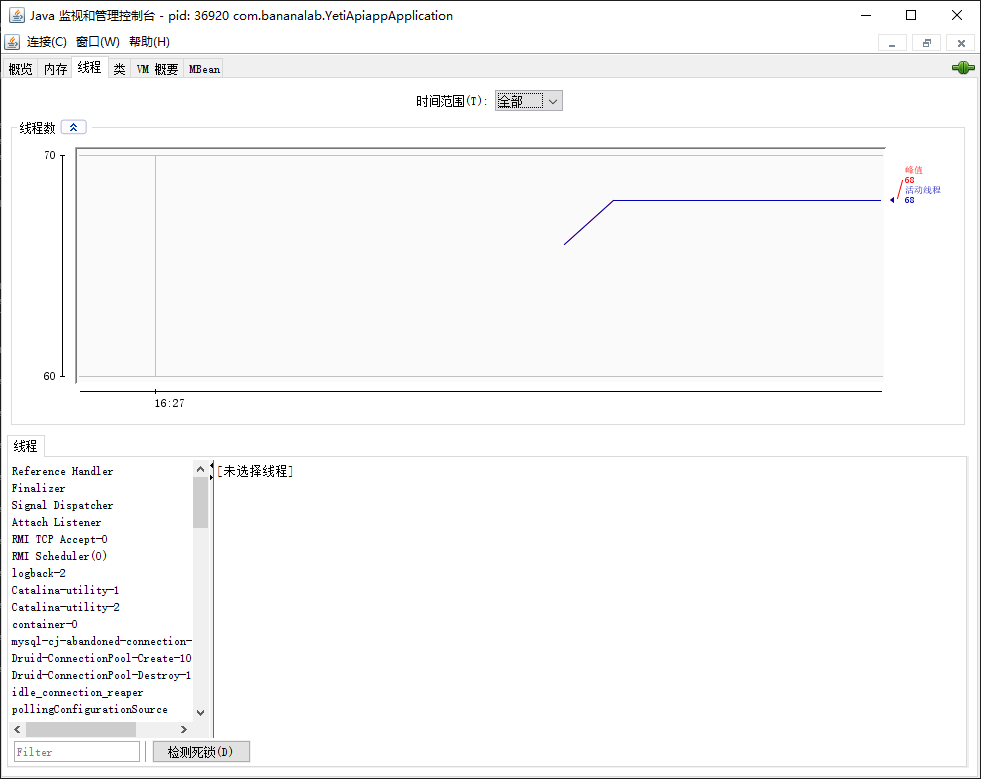Focus the Filter input field
This screenshot has height=779, width=981.
[x=77, y=751]
